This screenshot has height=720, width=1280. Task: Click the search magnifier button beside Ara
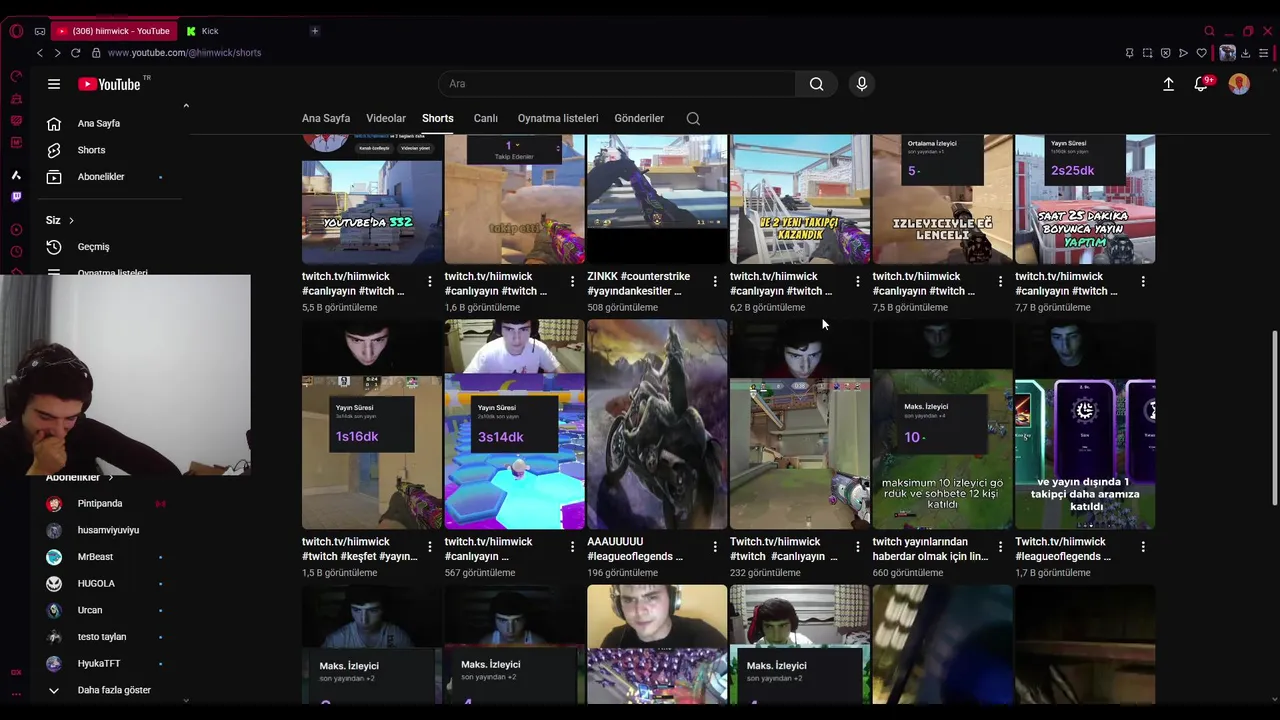[x=817, y=84]
